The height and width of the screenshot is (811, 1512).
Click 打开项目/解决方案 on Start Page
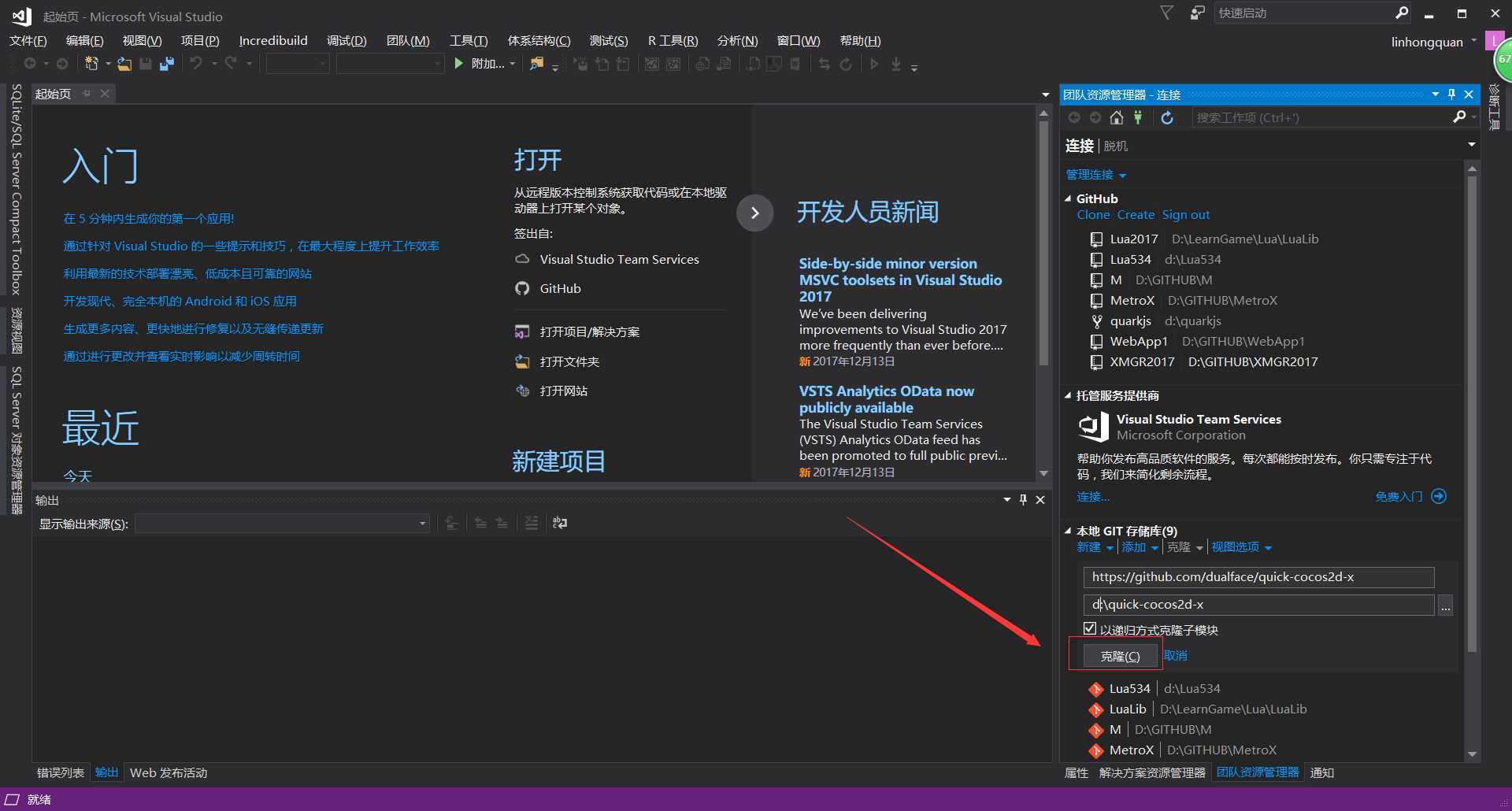[589, 332]
